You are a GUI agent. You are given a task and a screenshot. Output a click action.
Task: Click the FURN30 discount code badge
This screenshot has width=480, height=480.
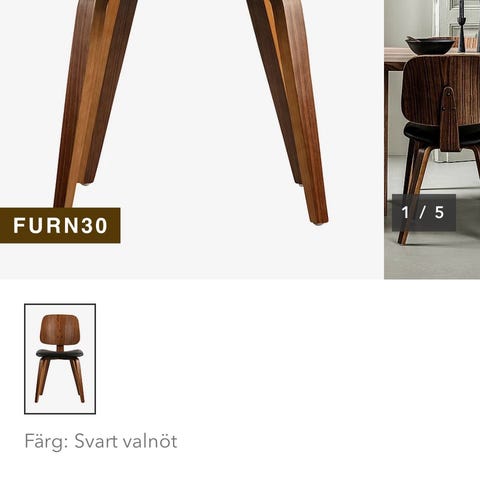60,225
